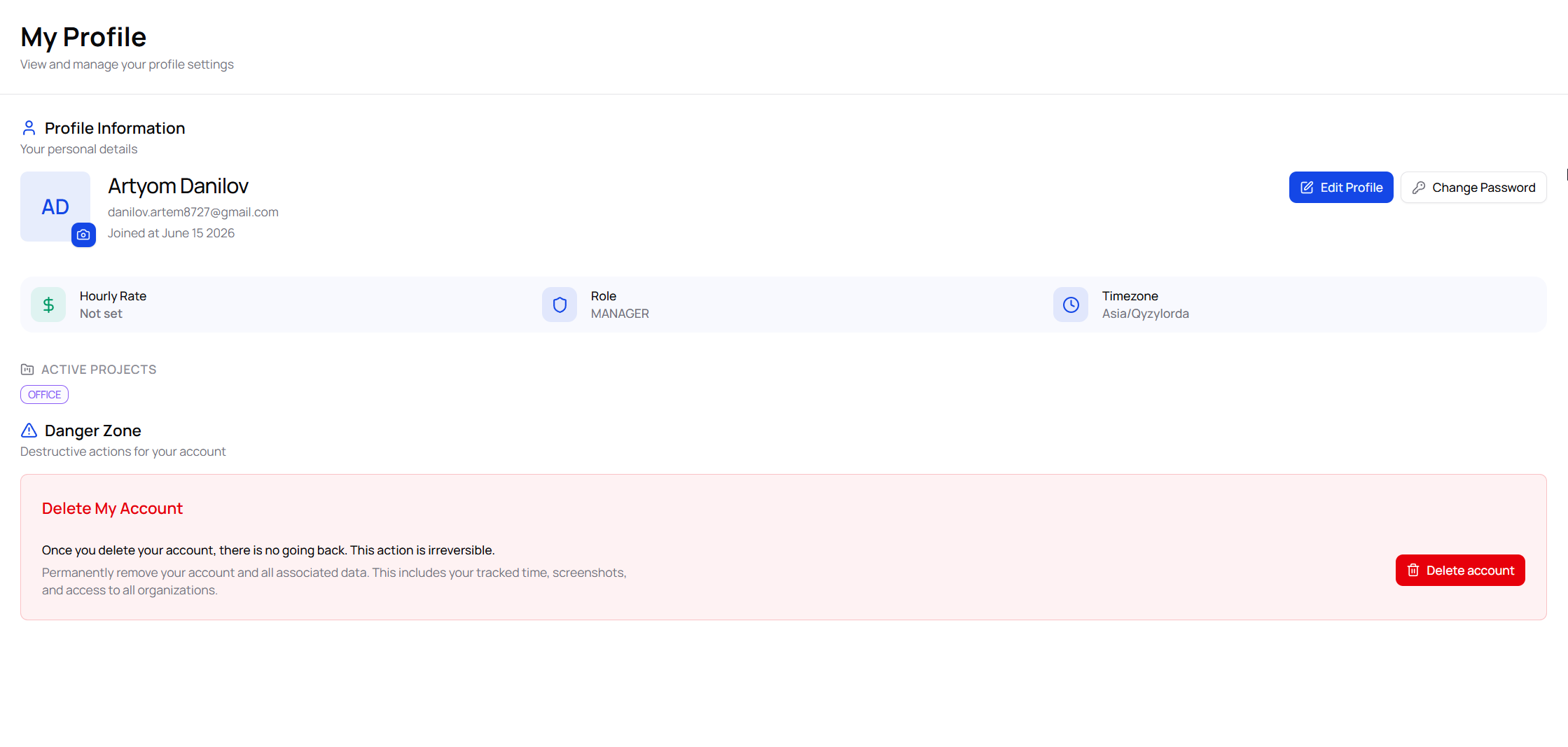Click the folder icon beside Active Projects
This screenshot has height=747, width=1568.
[x=27, y=369]
